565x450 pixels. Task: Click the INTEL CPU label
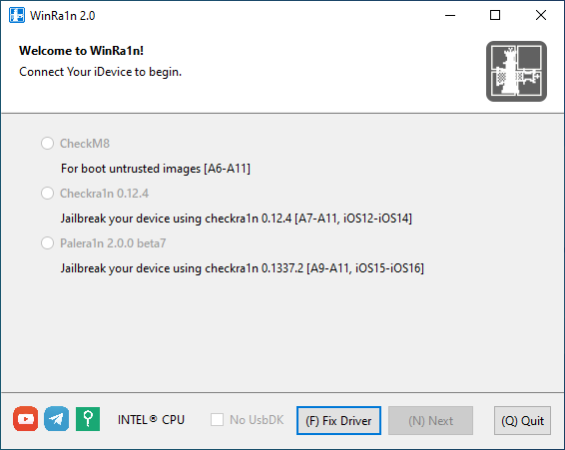pos(151,420)
